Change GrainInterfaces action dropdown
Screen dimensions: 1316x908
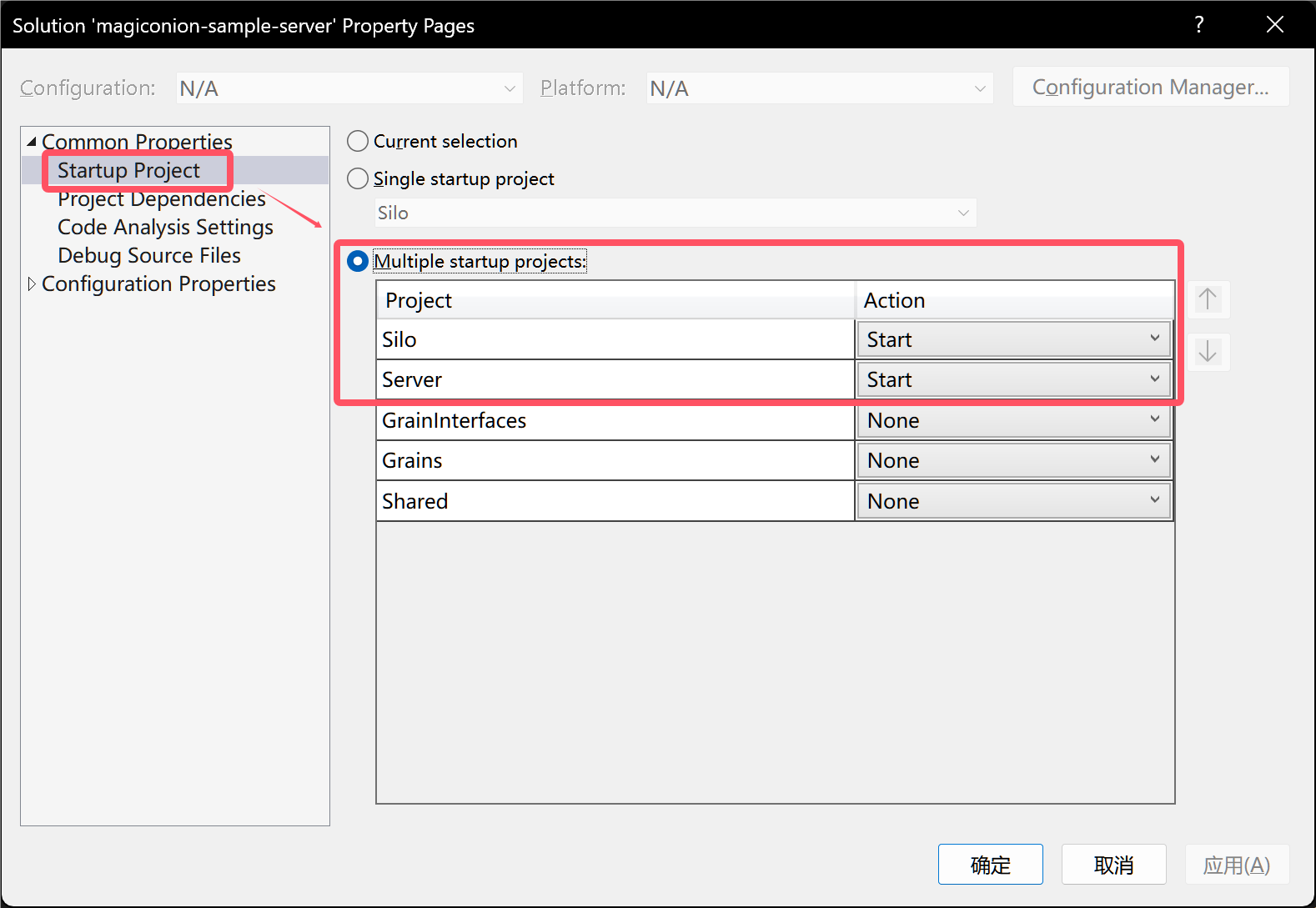pos(1013,420)
